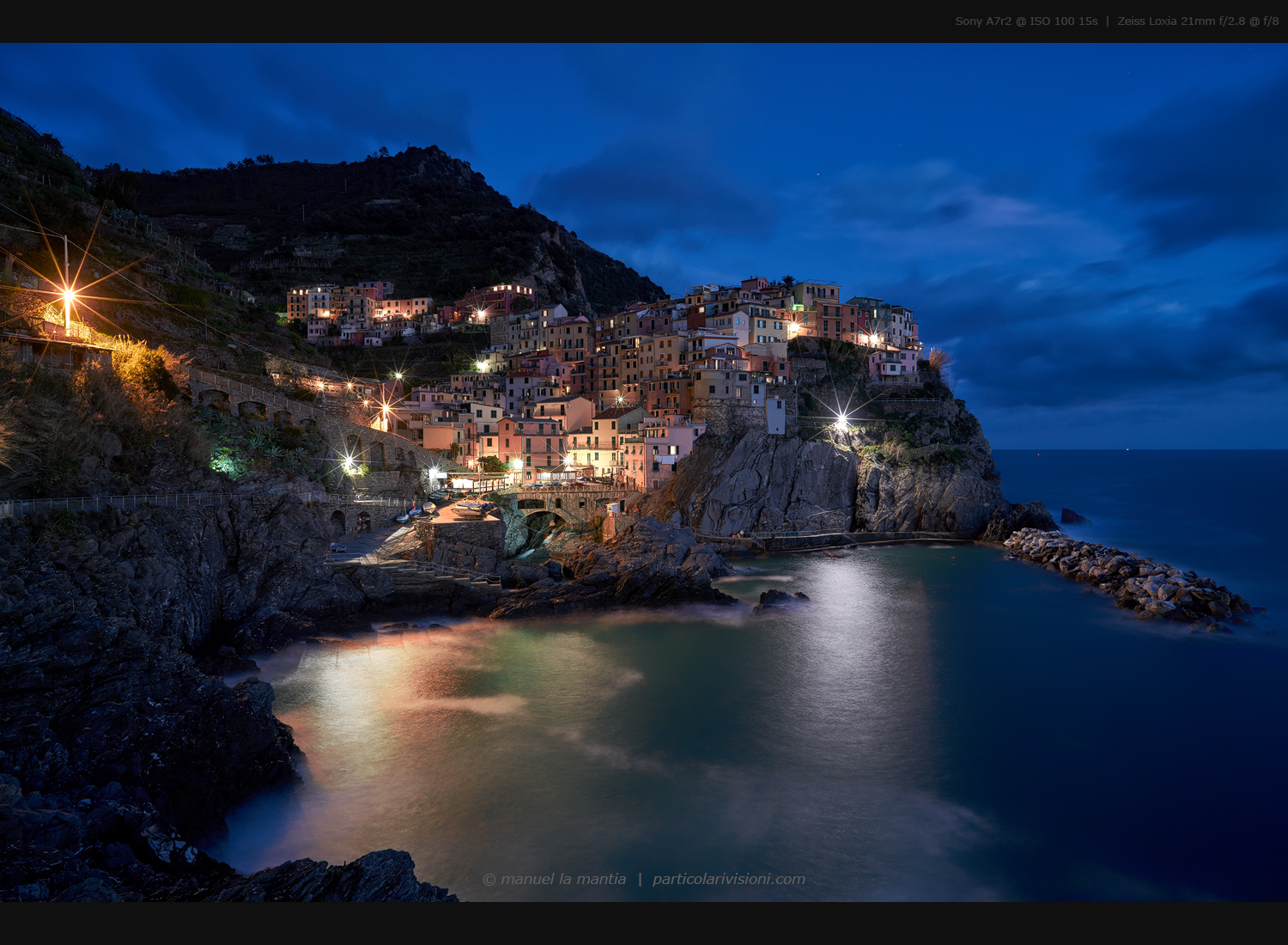Click the copyright © symbol in the watermark

click(x=489, y=879)
